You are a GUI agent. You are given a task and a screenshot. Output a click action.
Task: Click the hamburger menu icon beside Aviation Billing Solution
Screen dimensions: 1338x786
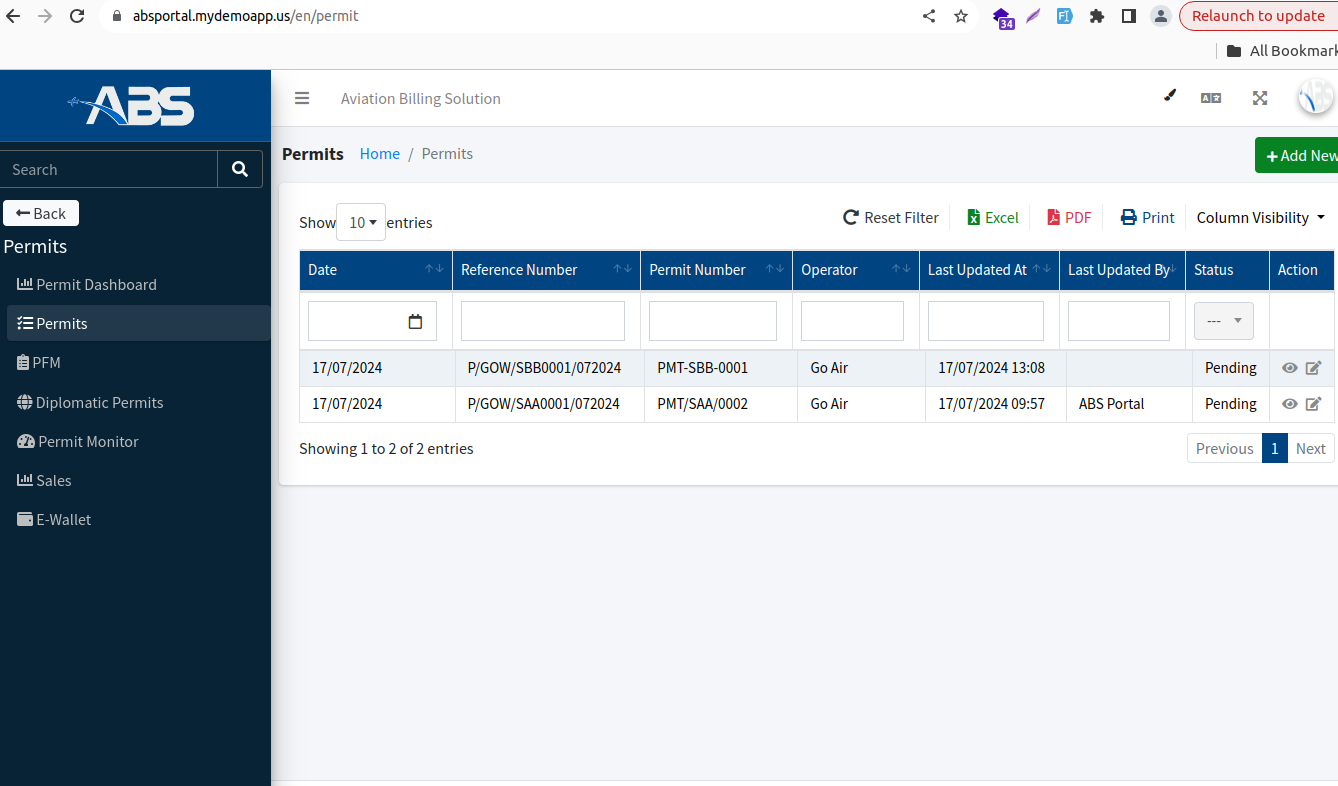[x=302, y=98]
